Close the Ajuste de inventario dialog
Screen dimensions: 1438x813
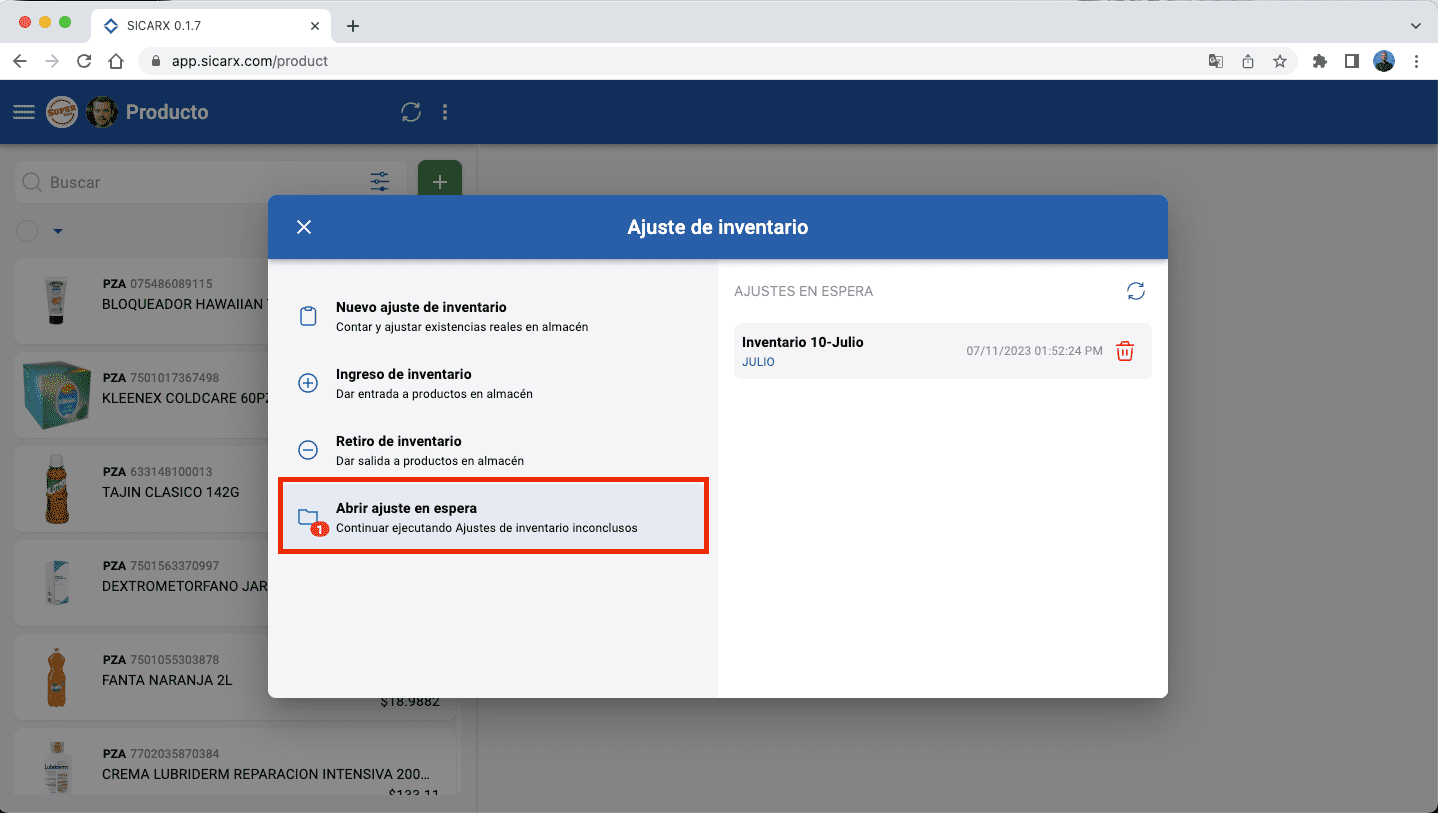[304, 227]
